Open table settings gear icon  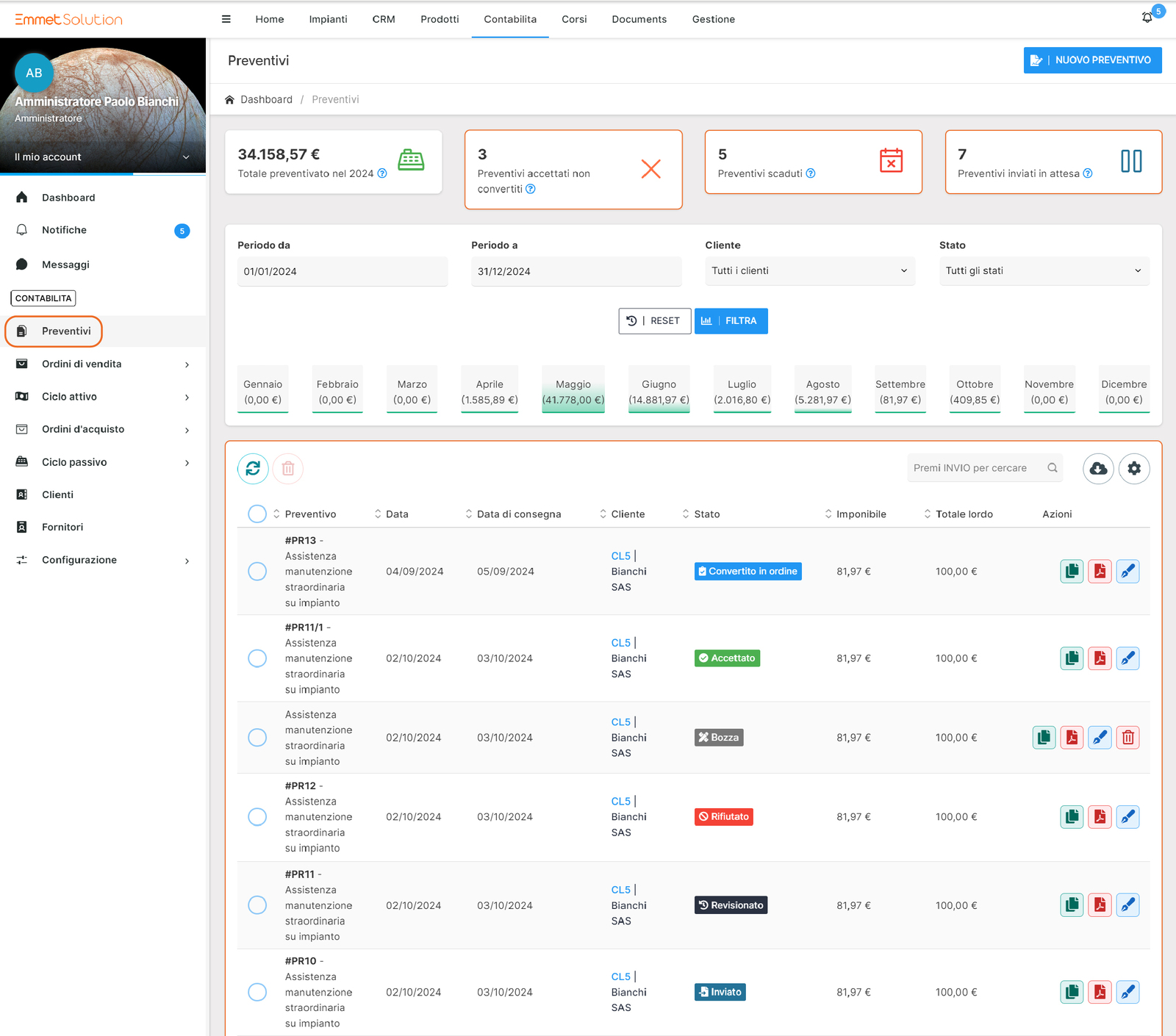tap(1134, 468)
